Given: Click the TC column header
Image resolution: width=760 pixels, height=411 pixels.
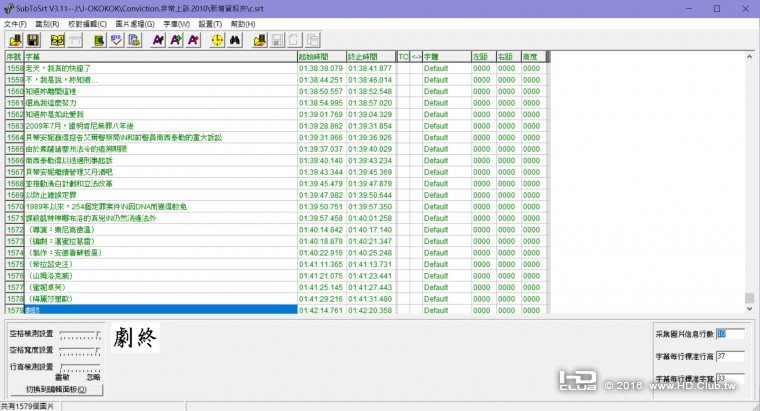Looking at the screenshot, I should [x=403, y=57].
